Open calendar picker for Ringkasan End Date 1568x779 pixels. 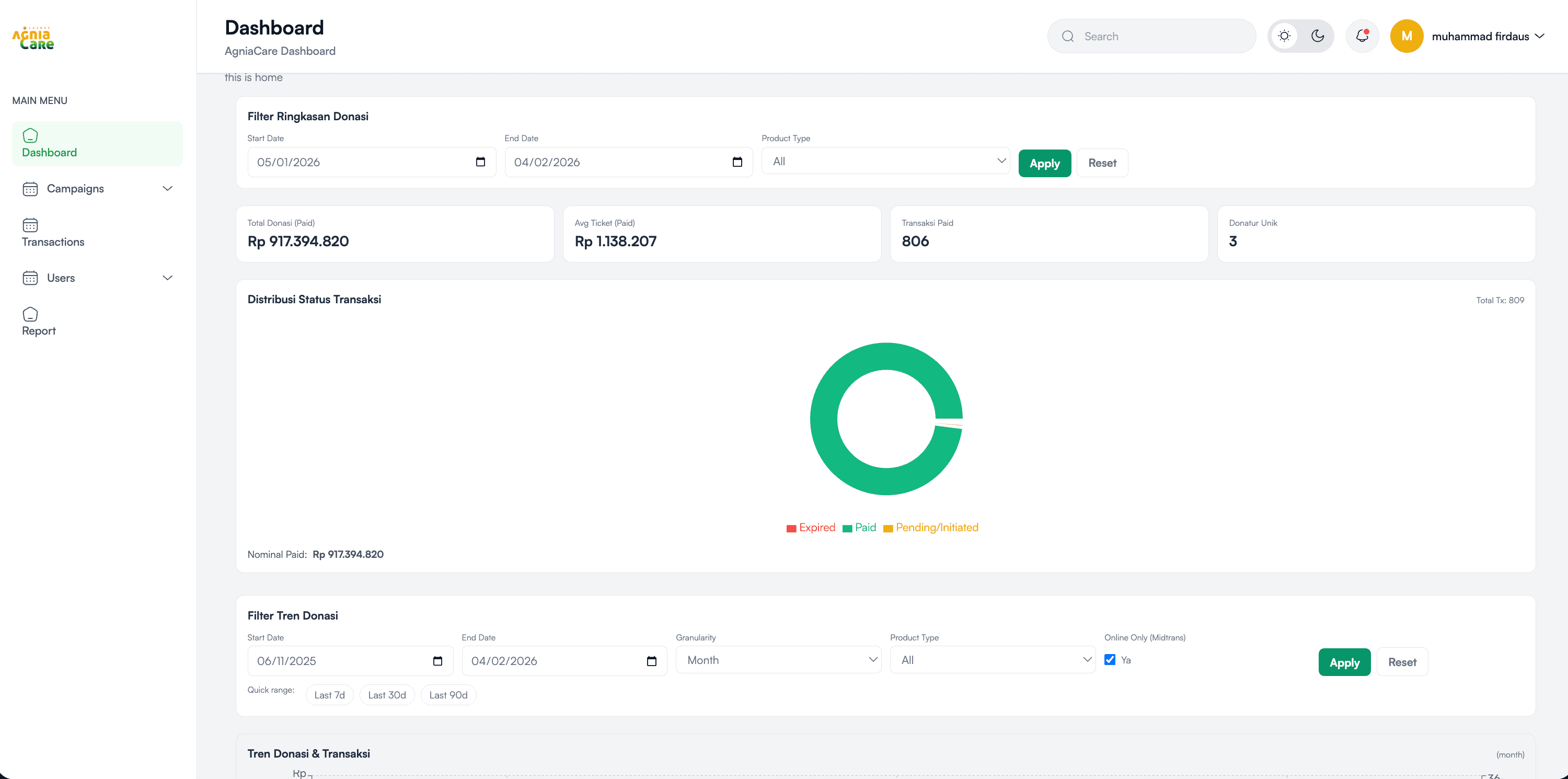pyautogui.click(x=737, y=162)
